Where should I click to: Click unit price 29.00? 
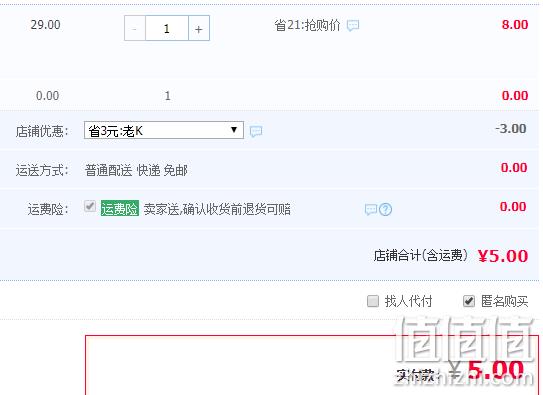(x=45, y=25)
